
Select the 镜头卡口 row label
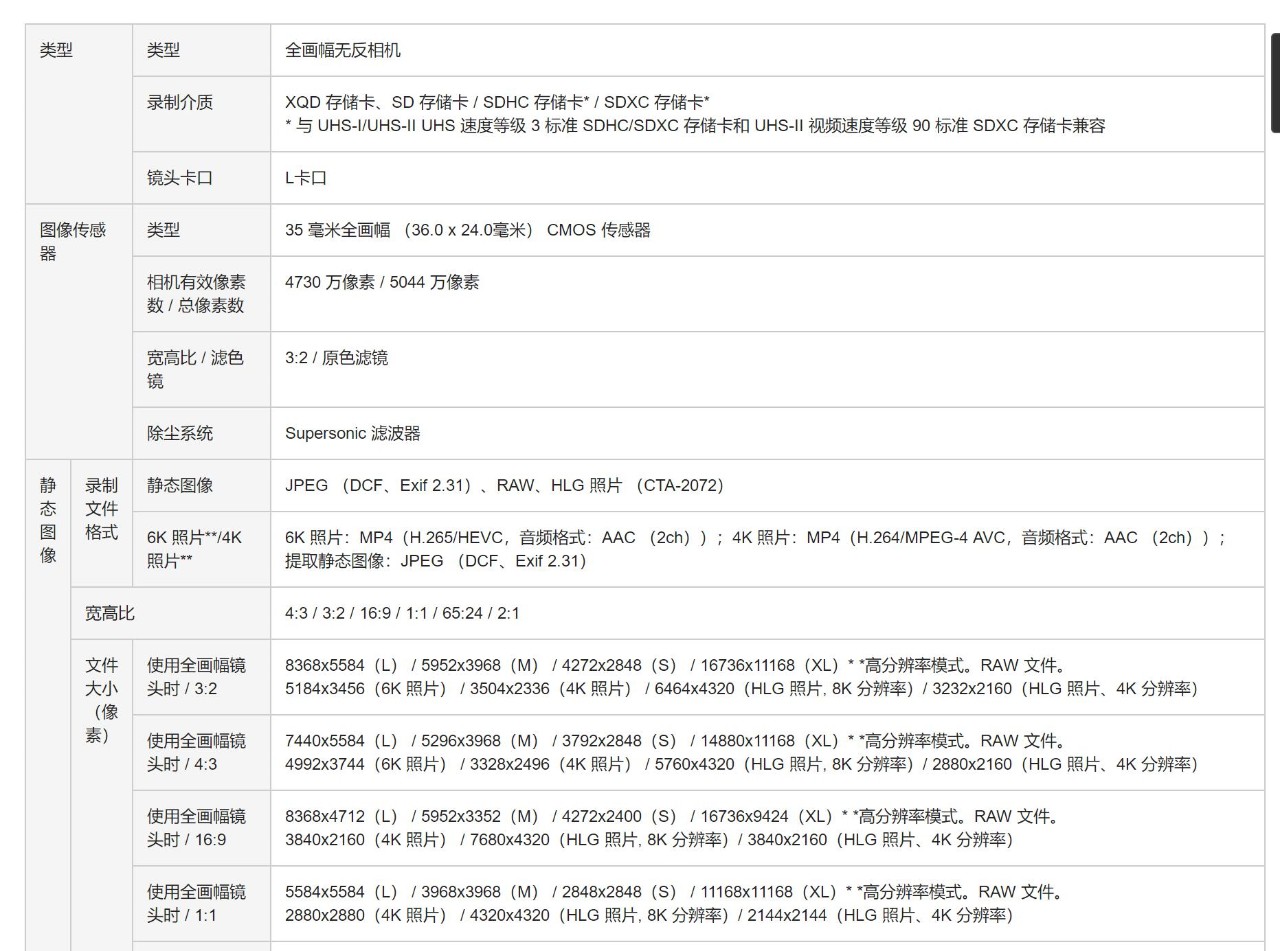pos(180,178)
